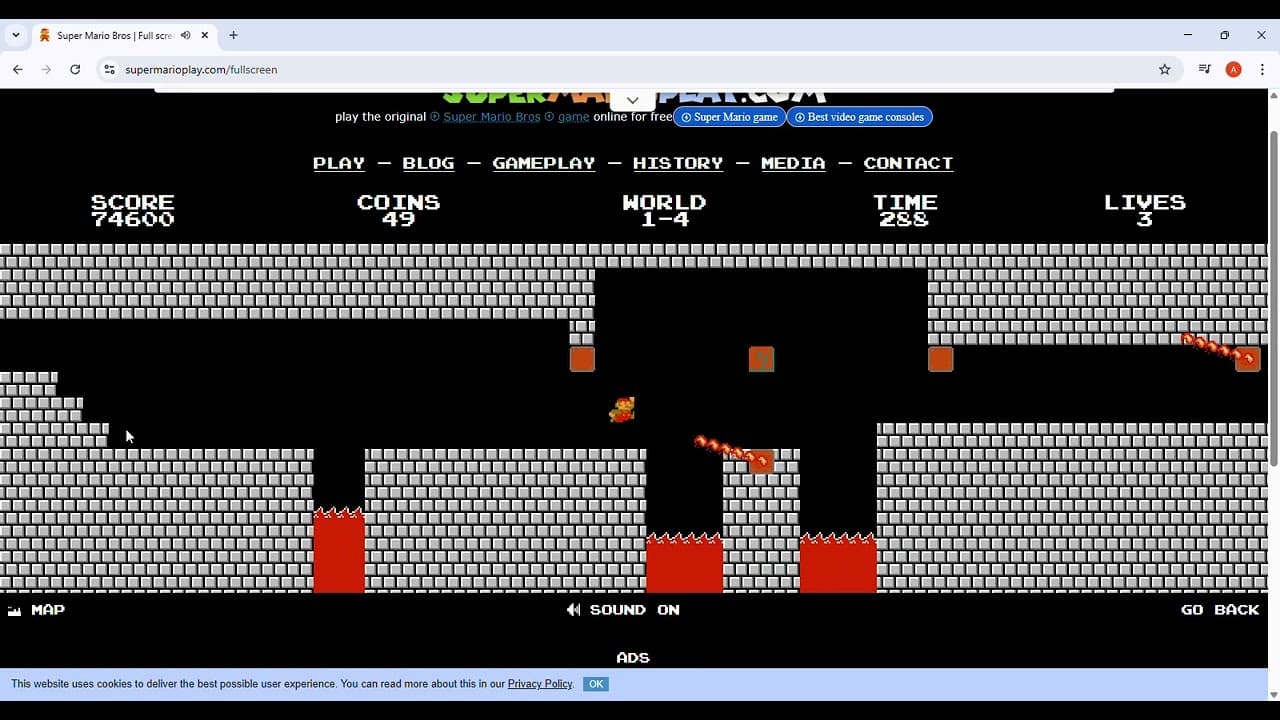Click the Mario favicon on the browser tab

[x=44, y=35]
